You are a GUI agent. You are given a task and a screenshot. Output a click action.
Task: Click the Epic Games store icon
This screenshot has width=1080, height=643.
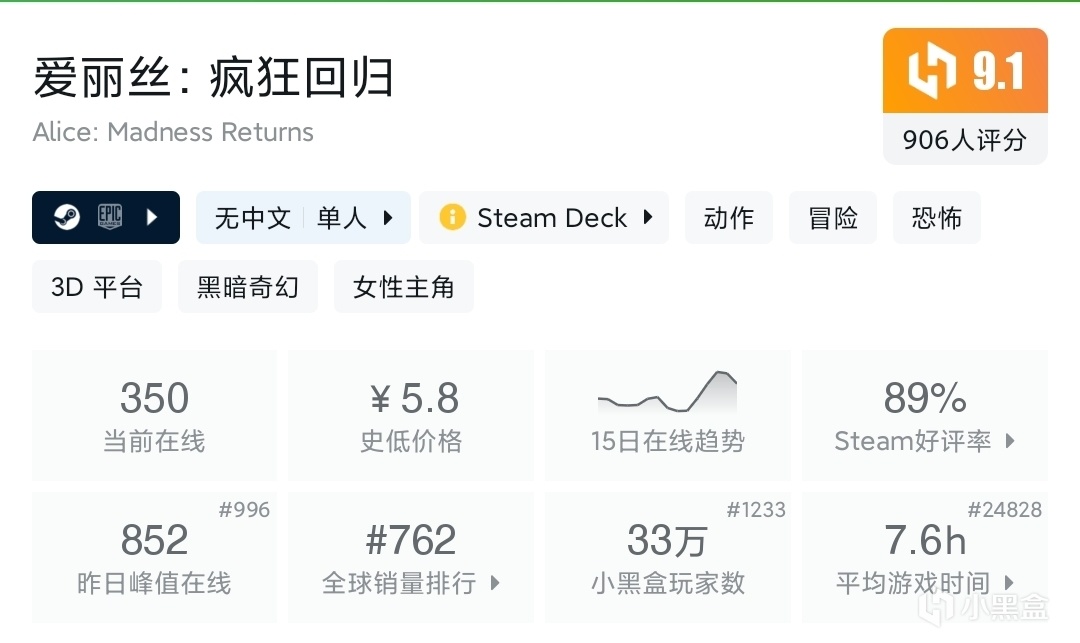click(109, 217)
